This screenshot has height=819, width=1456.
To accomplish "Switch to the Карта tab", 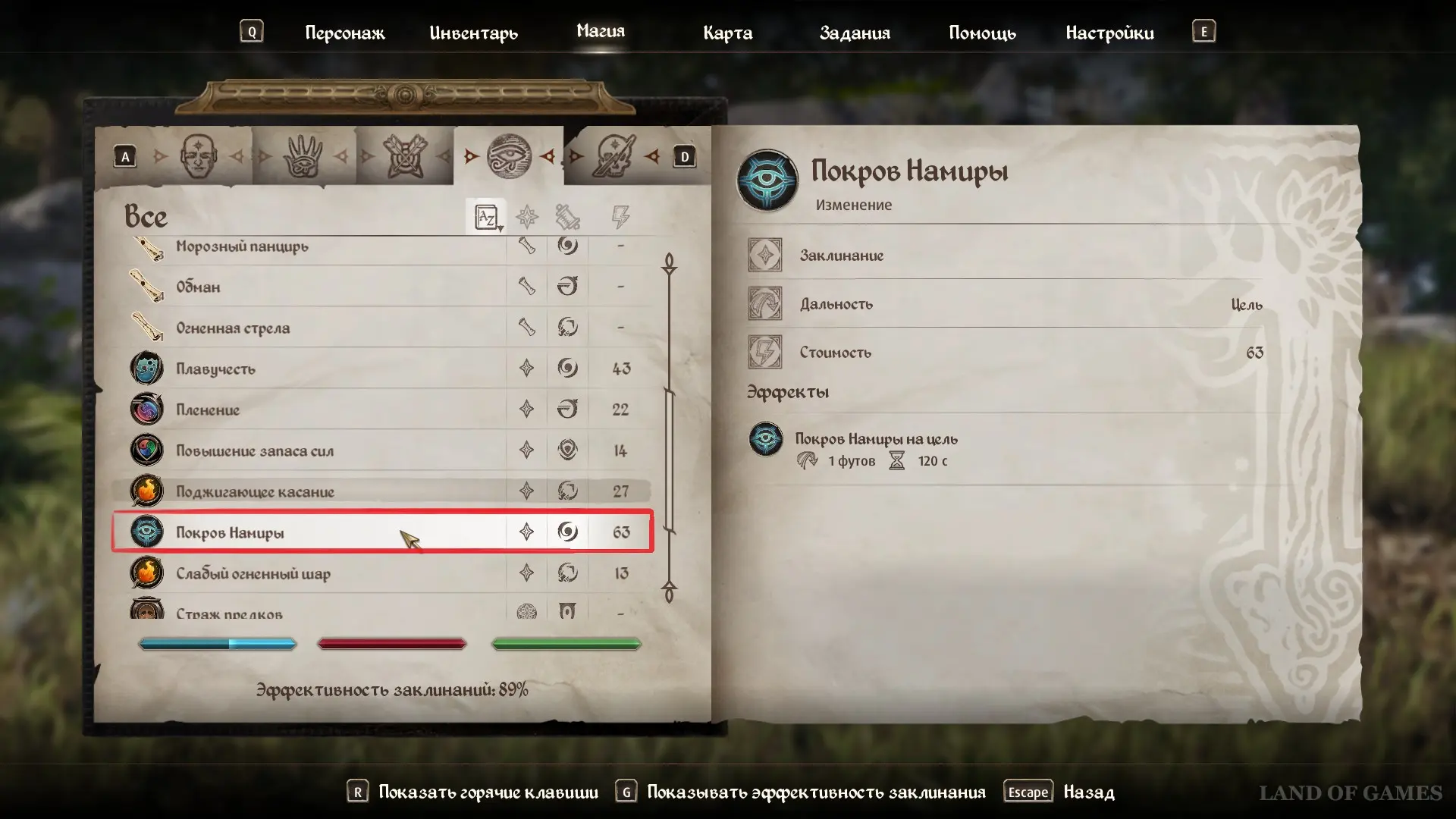I will coord(727,33).
